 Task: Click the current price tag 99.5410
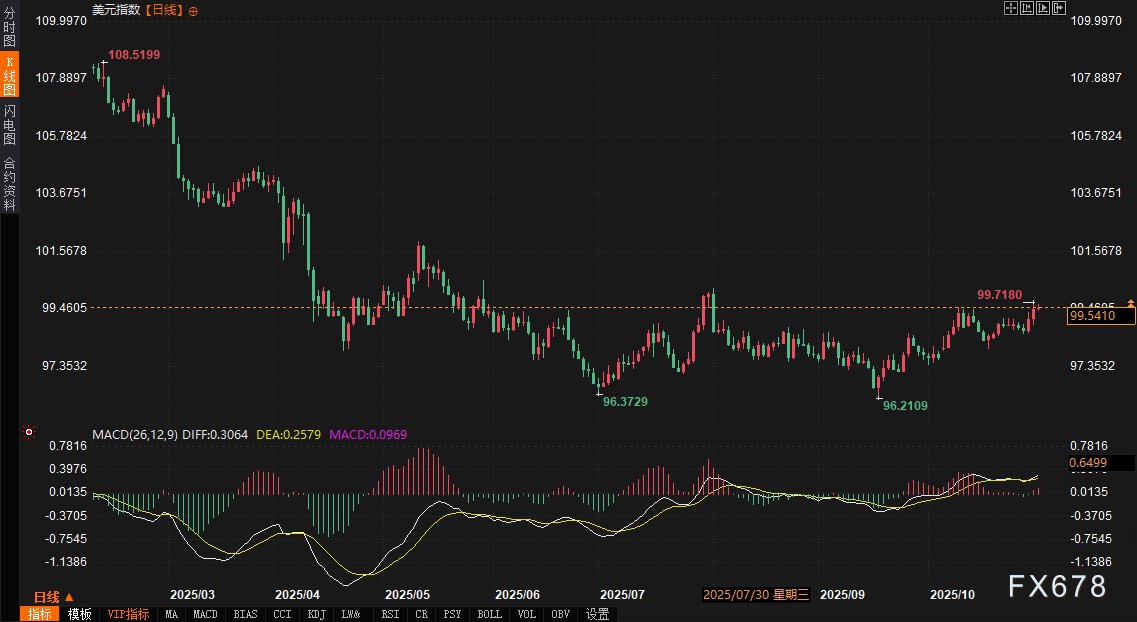pos(1100,316)
